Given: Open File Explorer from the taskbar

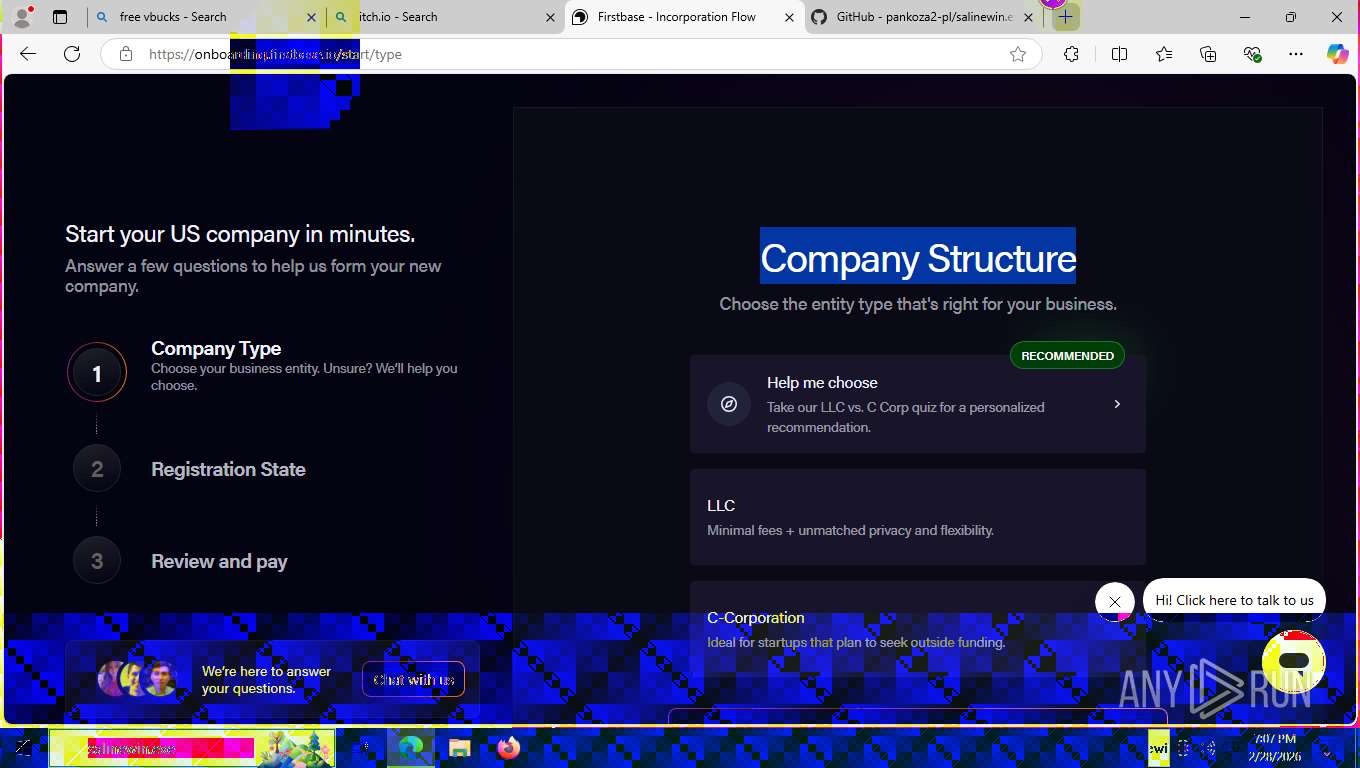Looking at the screenshot, I should click(x=459, y=748).
